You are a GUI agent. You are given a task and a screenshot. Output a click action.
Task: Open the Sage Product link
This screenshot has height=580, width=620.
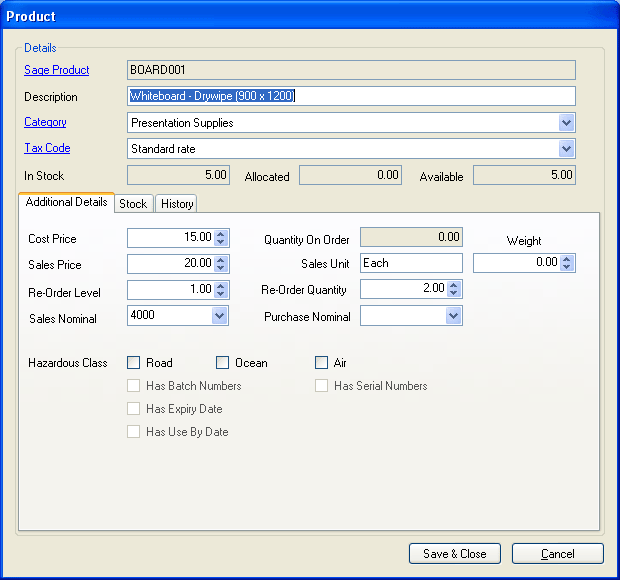pyautogui.click(x=57, y=70)
